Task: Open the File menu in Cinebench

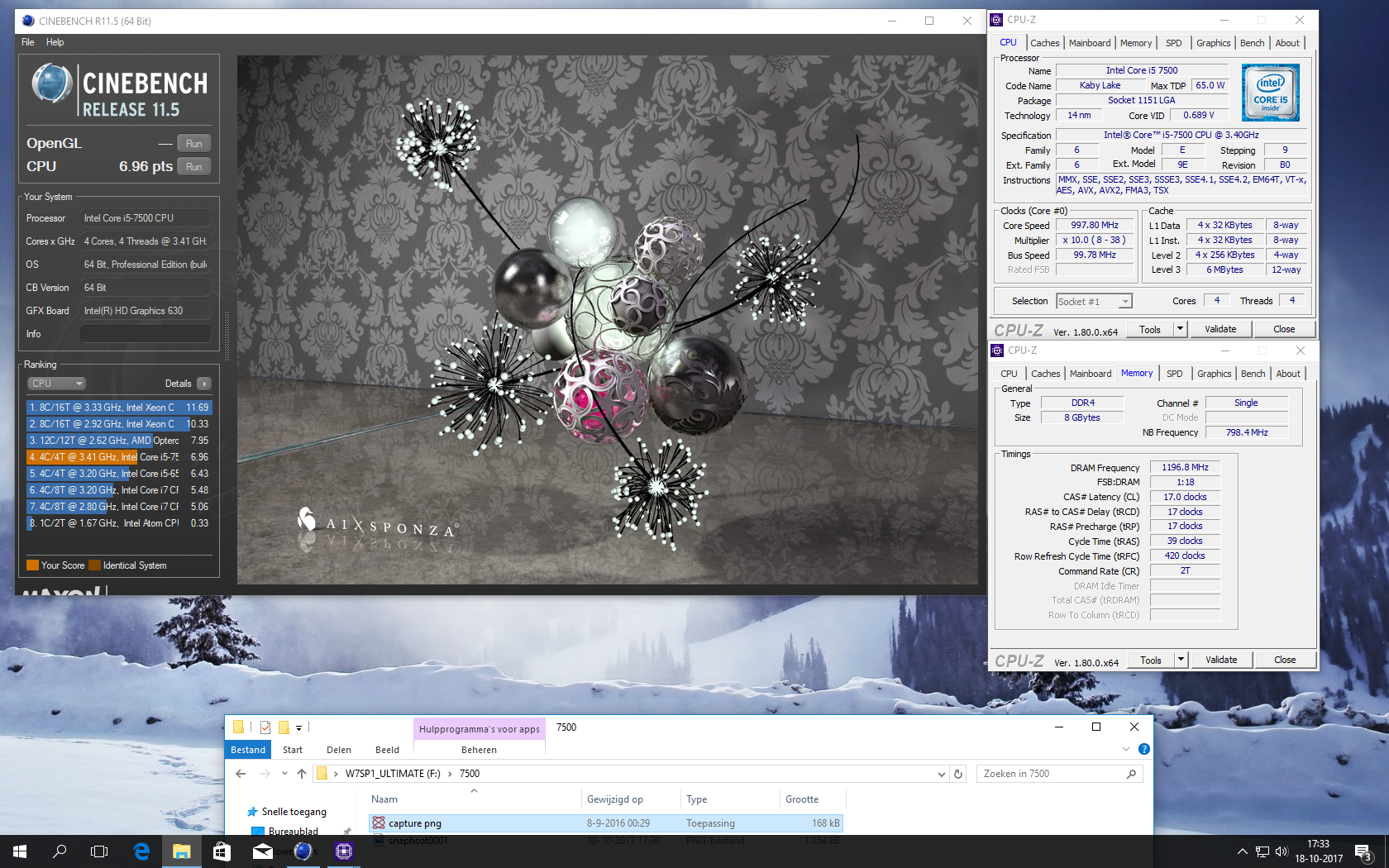Action: (28, 42)
